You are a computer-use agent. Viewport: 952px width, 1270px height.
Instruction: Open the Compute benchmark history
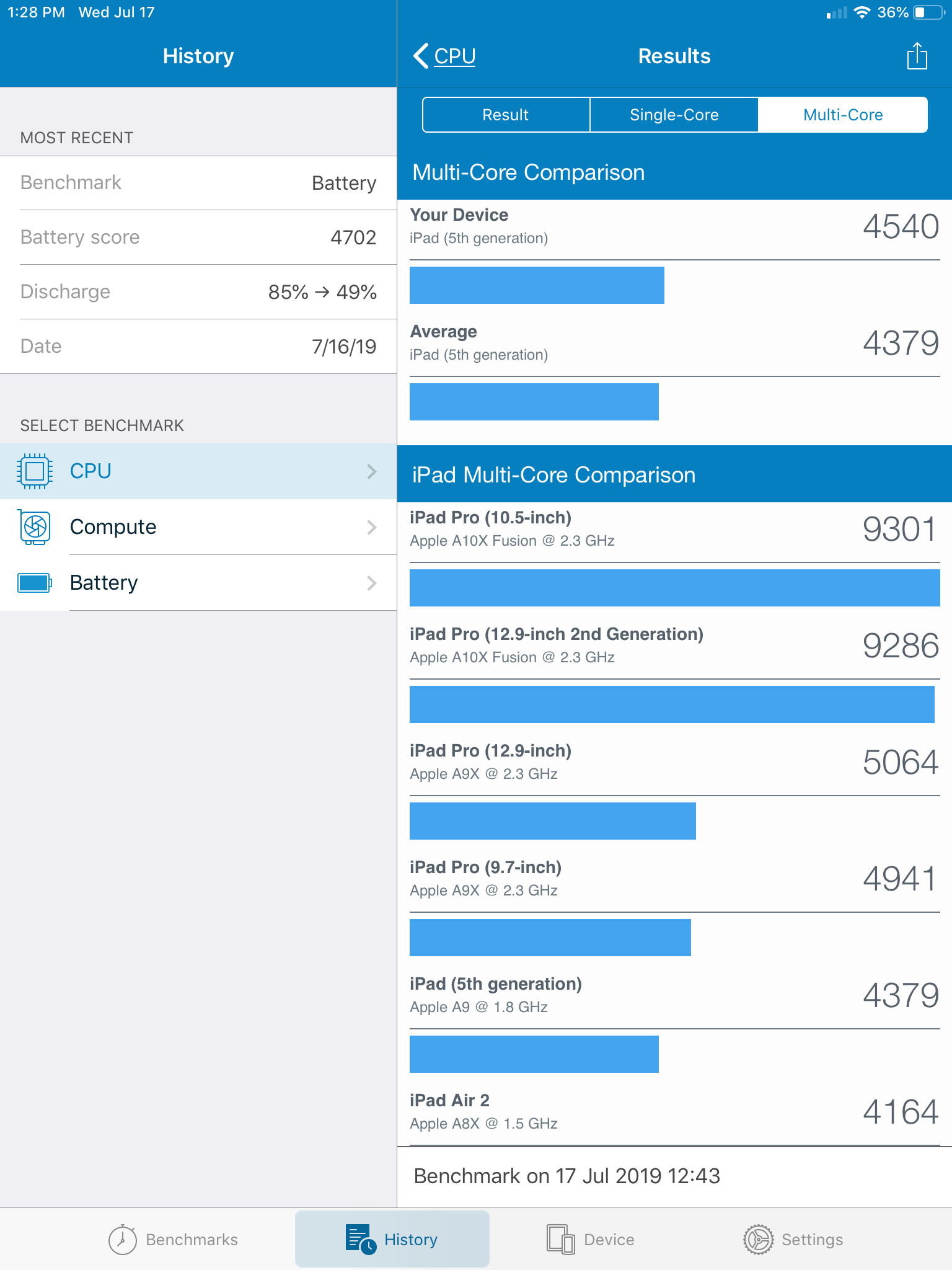click(198, 527)
